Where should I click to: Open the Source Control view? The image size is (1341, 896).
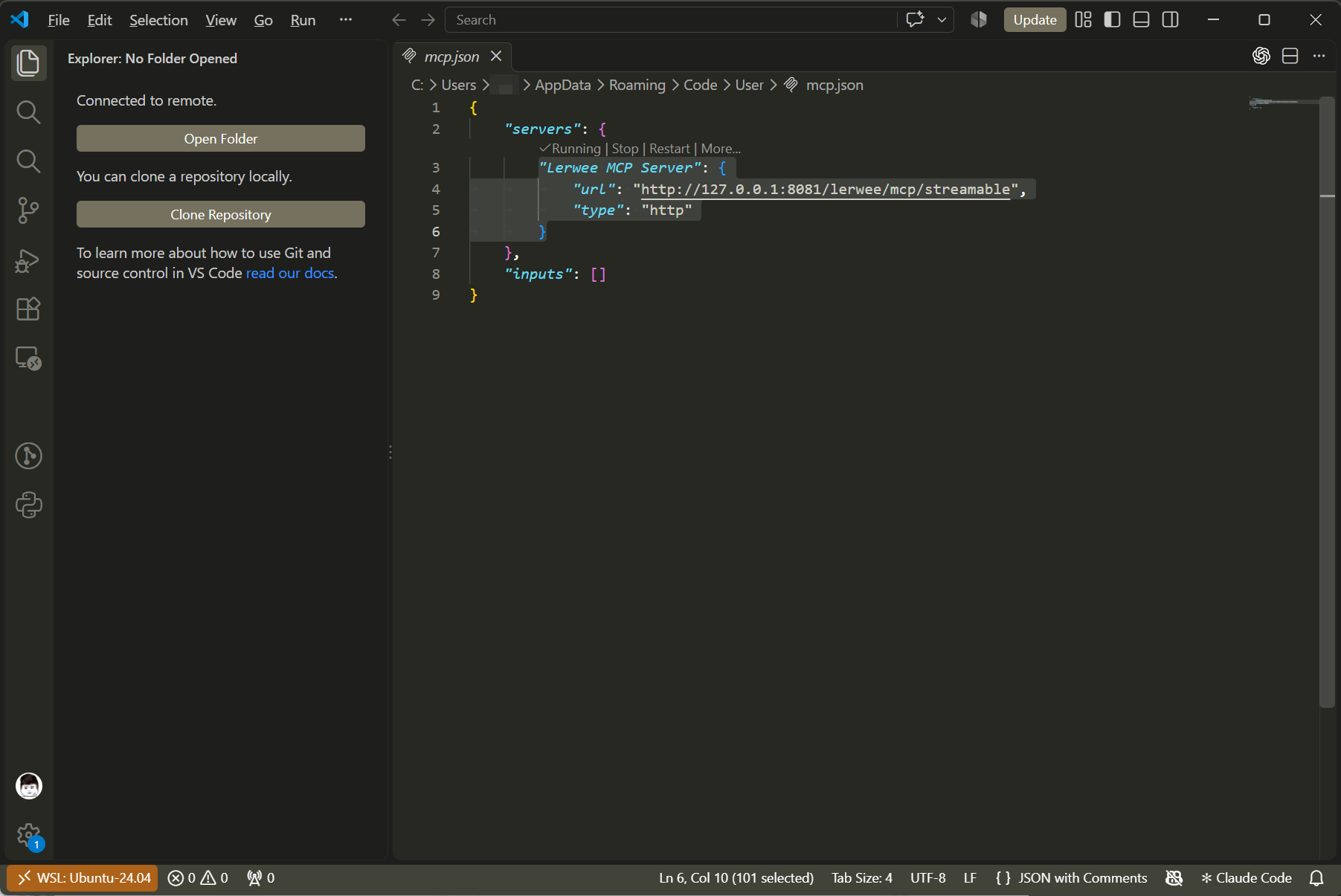pos(28,210)
